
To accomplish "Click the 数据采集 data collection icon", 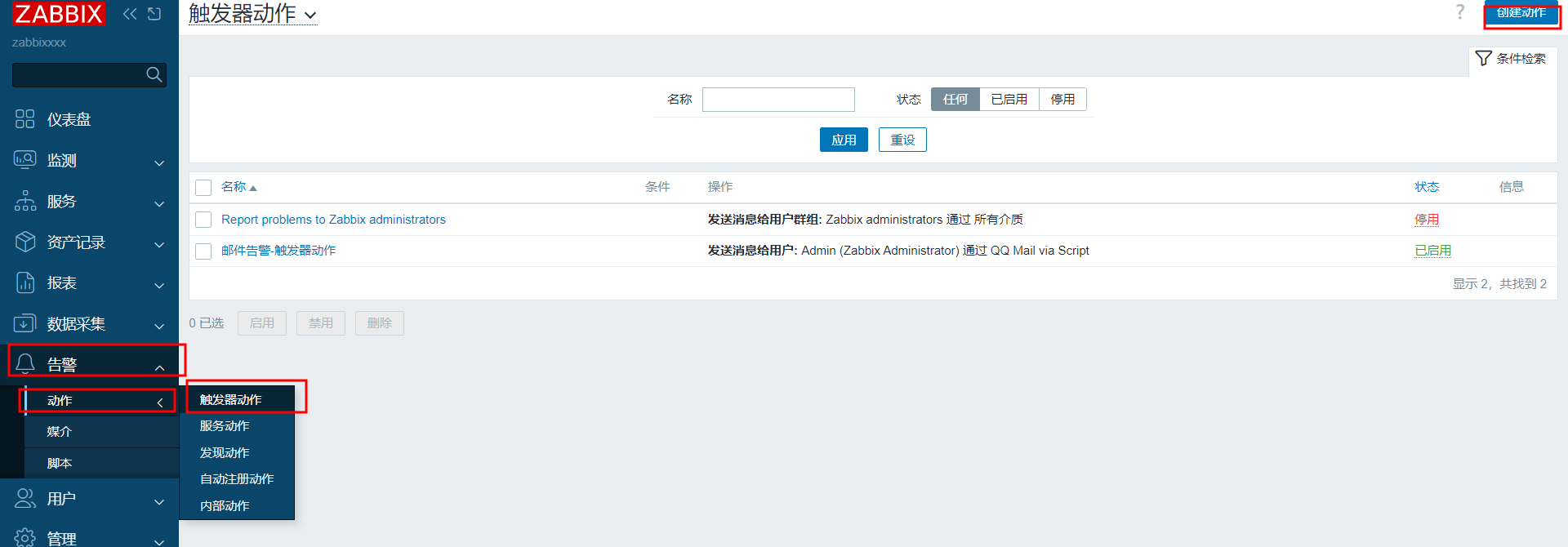I will (25, 323).
